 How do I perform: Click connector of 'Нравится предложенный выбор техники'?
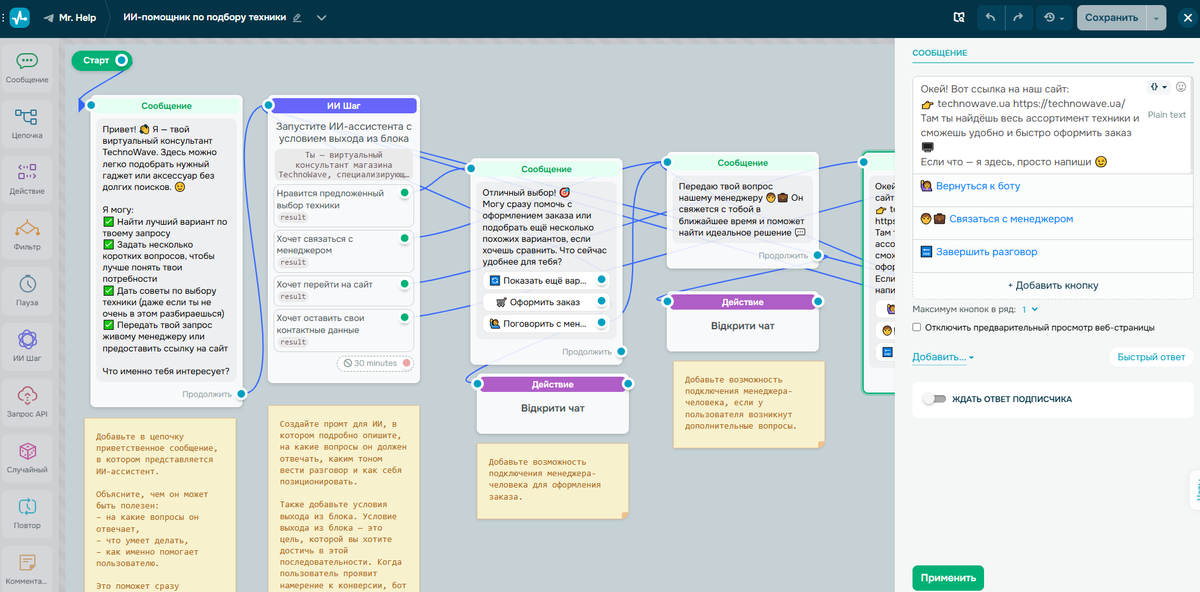(405, 192)
